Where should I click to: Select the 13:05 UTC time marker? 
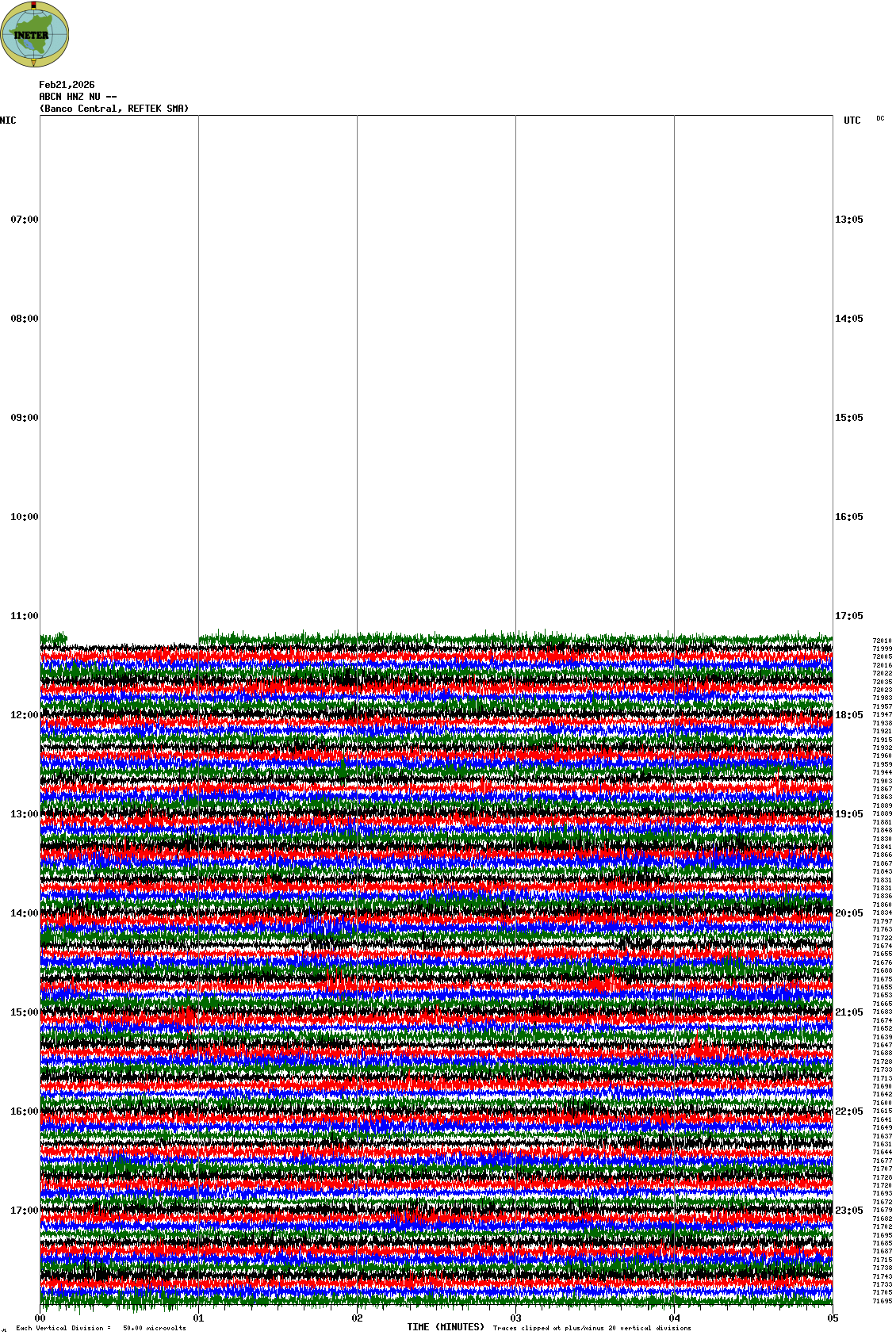pyautogui.click(x=848, y=220)
